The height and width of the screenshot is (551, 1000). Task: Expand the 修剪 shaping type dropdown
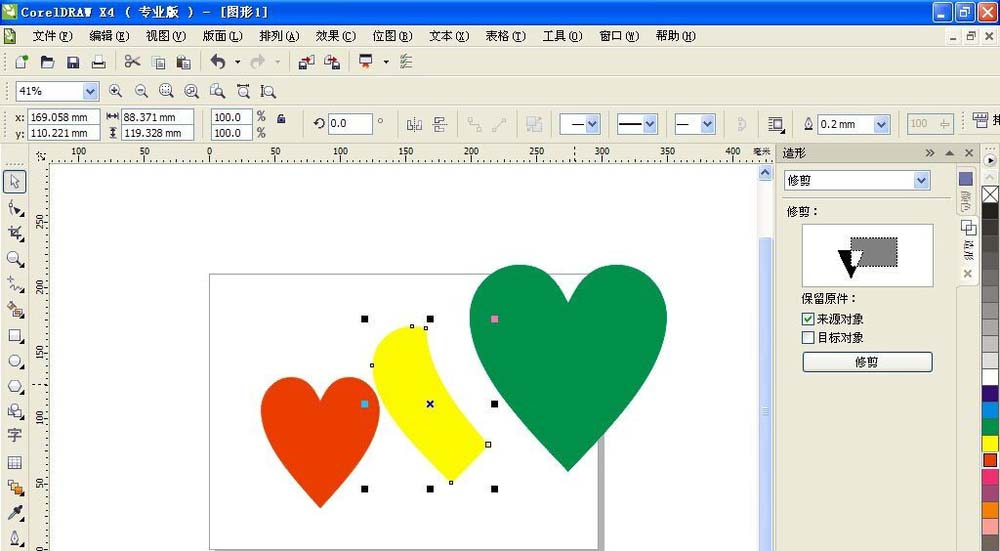(921, 180)
